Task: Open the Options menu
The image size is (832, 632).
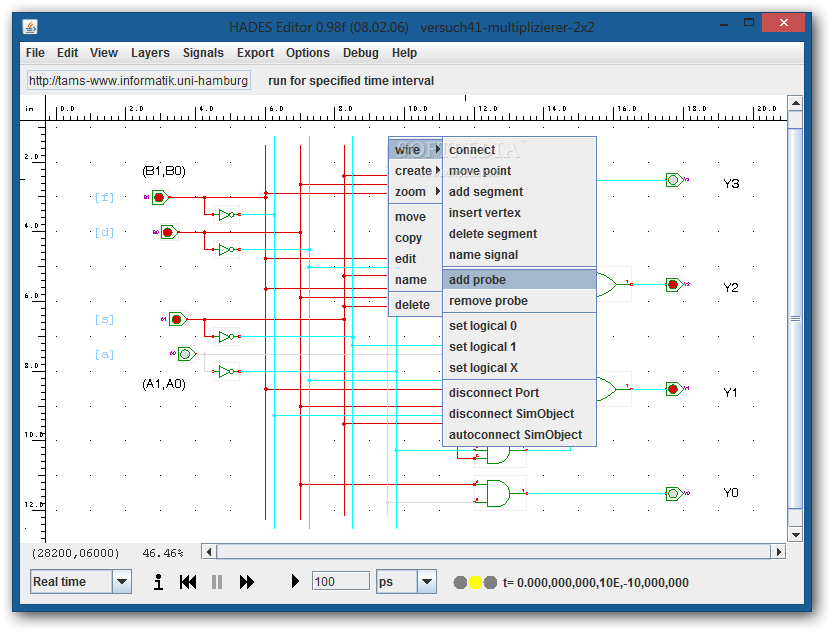Action: click(x=308, y=53)
